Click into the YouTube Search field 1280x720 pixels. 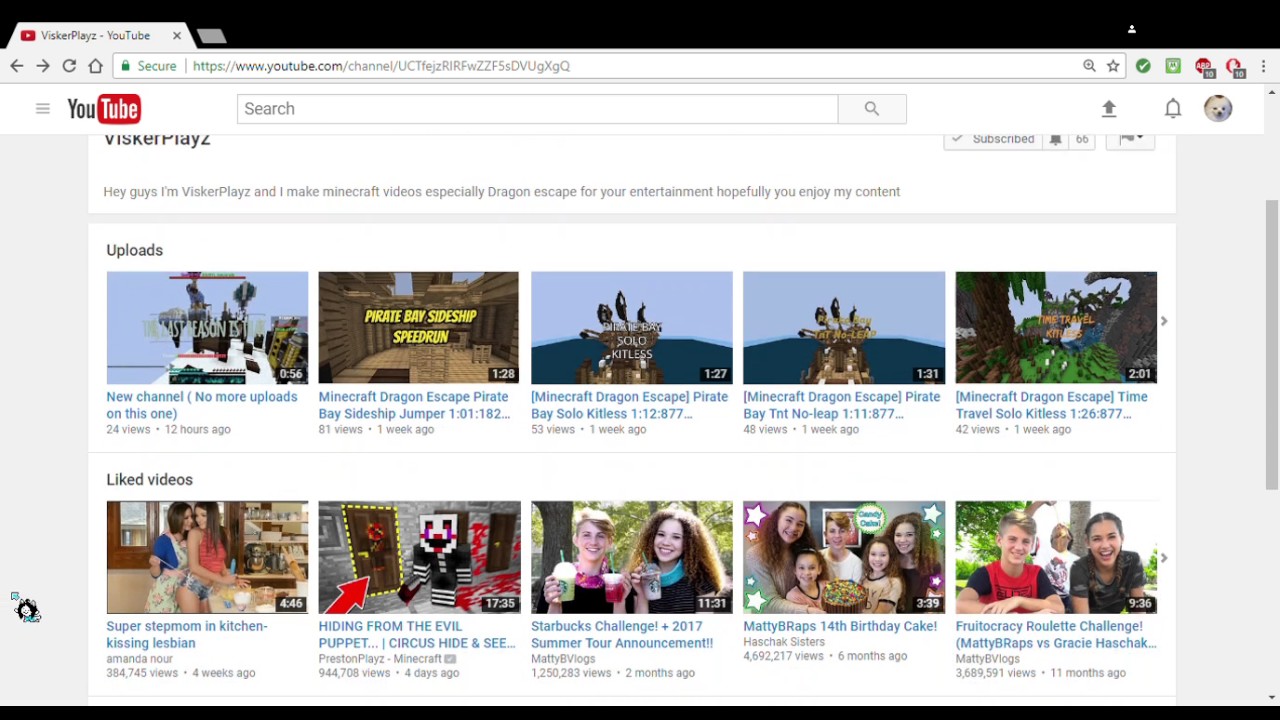537,109
